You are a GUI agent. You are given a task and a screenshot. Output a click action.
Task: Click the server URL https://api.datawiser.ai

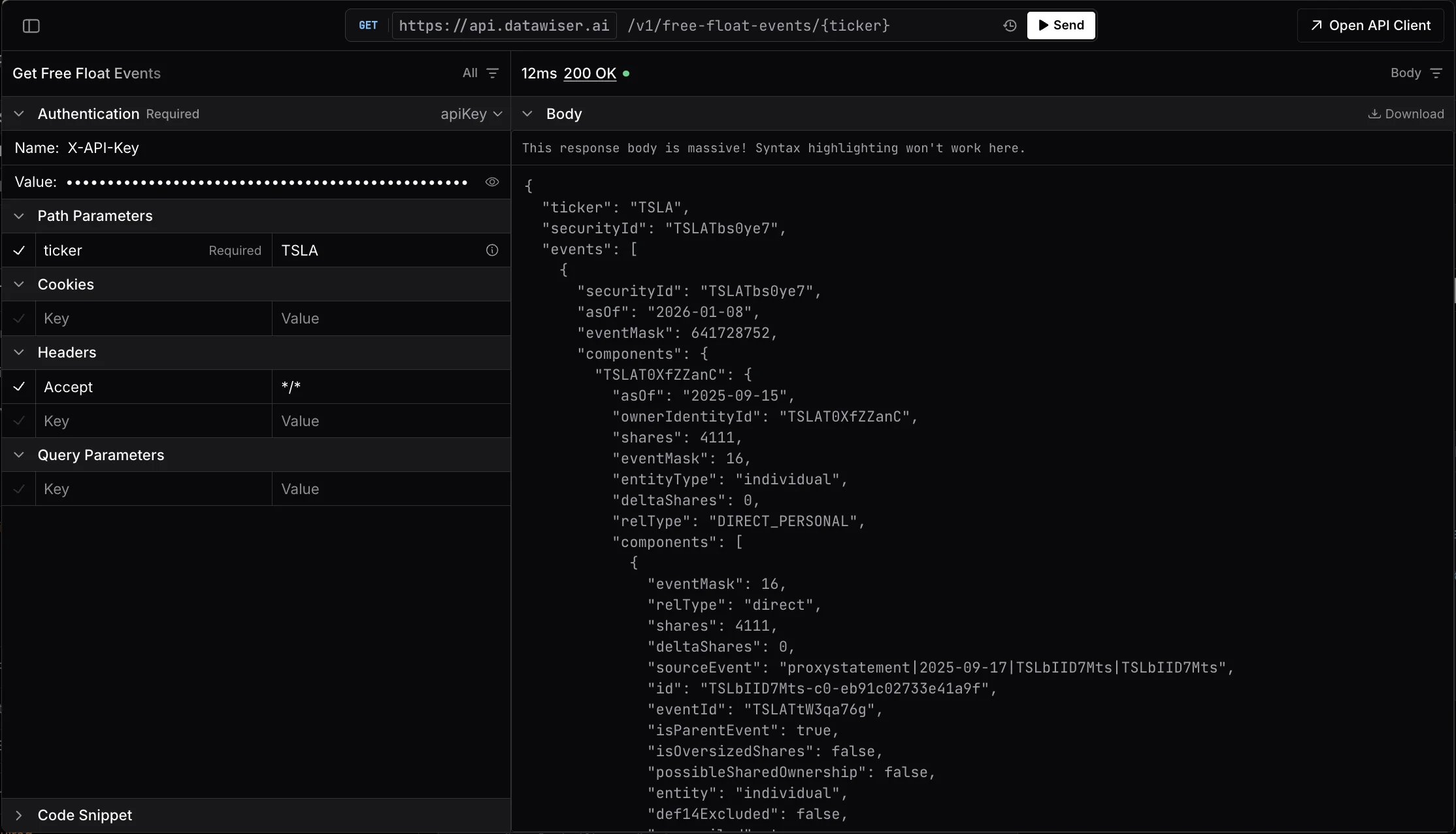point(504,25)
